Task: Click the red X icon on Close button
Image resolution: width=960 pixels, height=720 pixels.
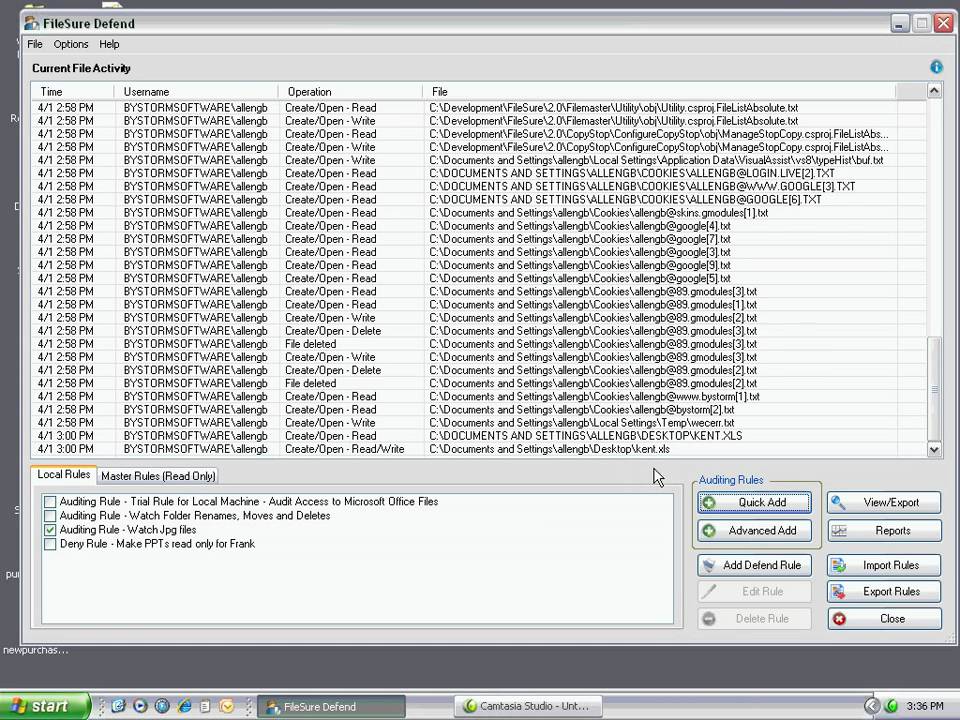Action: [x=839, y=619]
